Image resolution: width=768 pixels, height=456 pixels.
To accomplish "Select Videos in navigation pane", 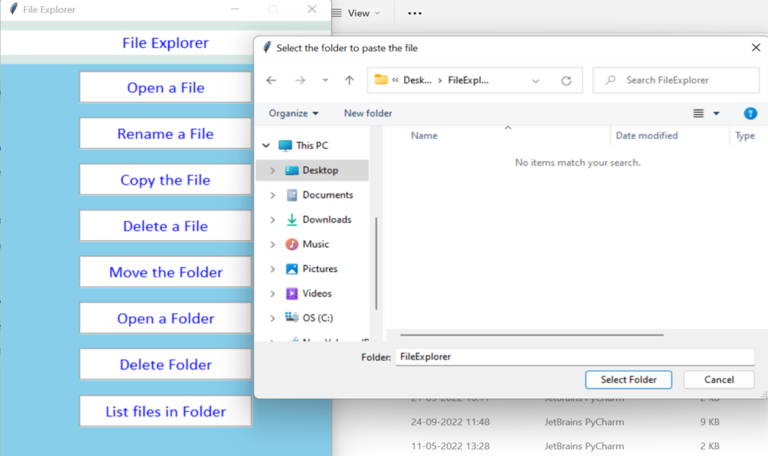I will click(317, 293).
